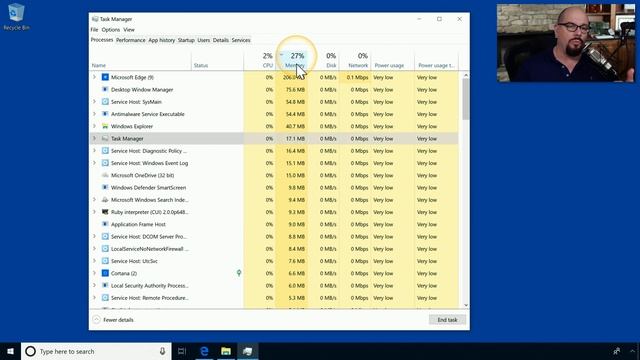Launch Microsoft Edge from the taskbar

(204, 351)
